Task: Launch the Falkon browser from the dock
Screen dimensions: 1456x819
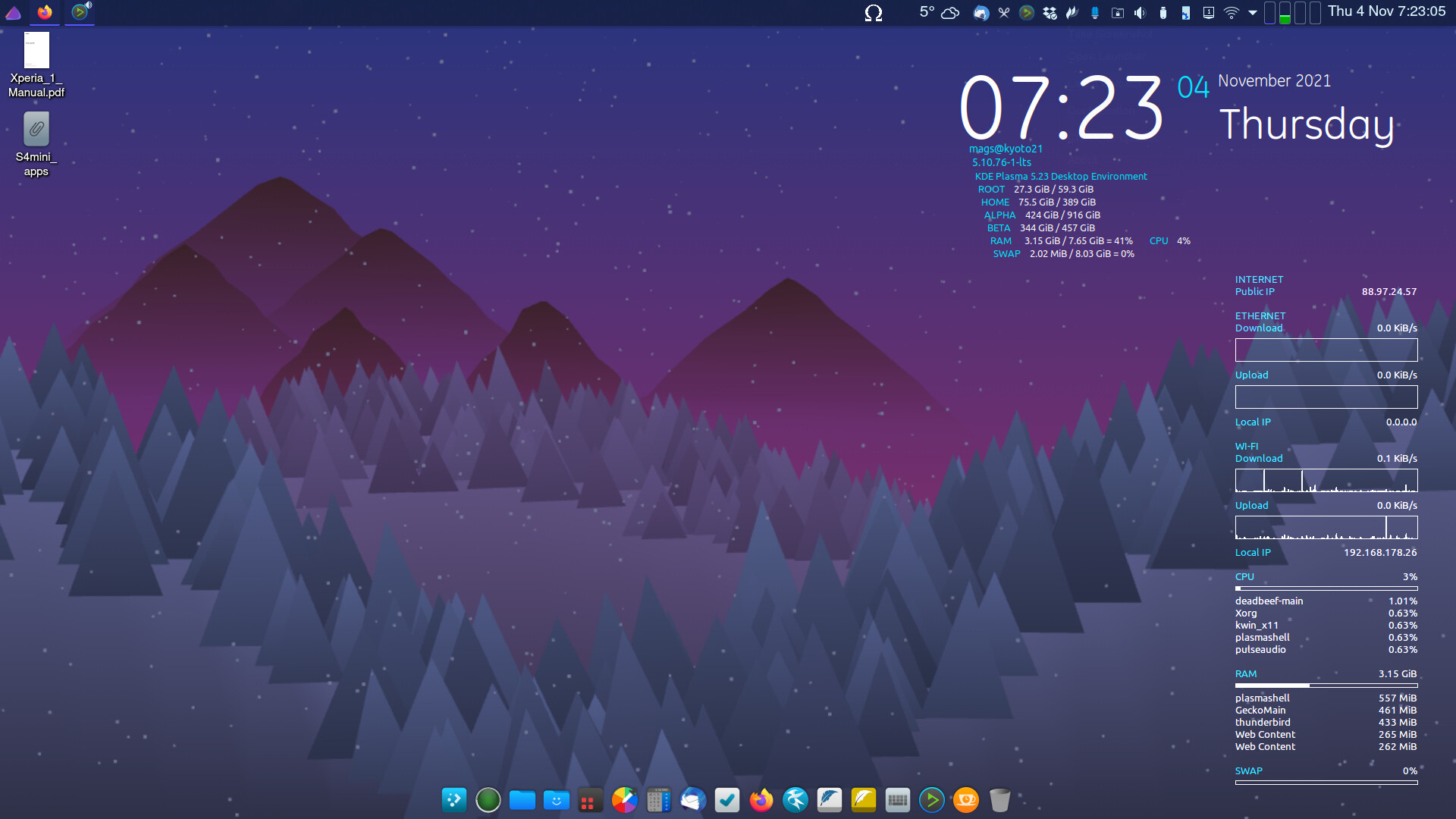Action: click(x=795, y=800)
